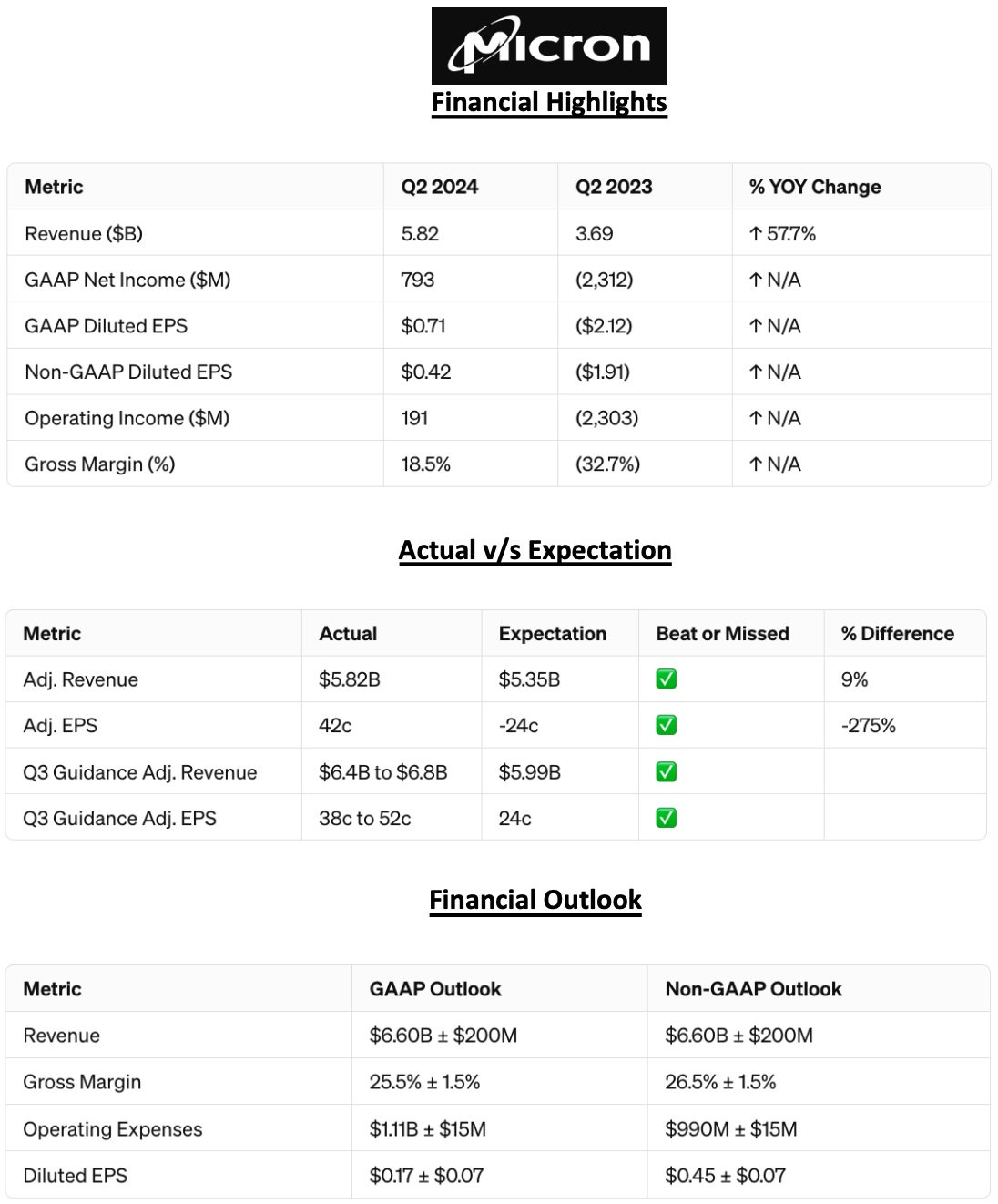
Task: Click the up arrow in Gross Margin (%) row
Action: tap(756, 464)
